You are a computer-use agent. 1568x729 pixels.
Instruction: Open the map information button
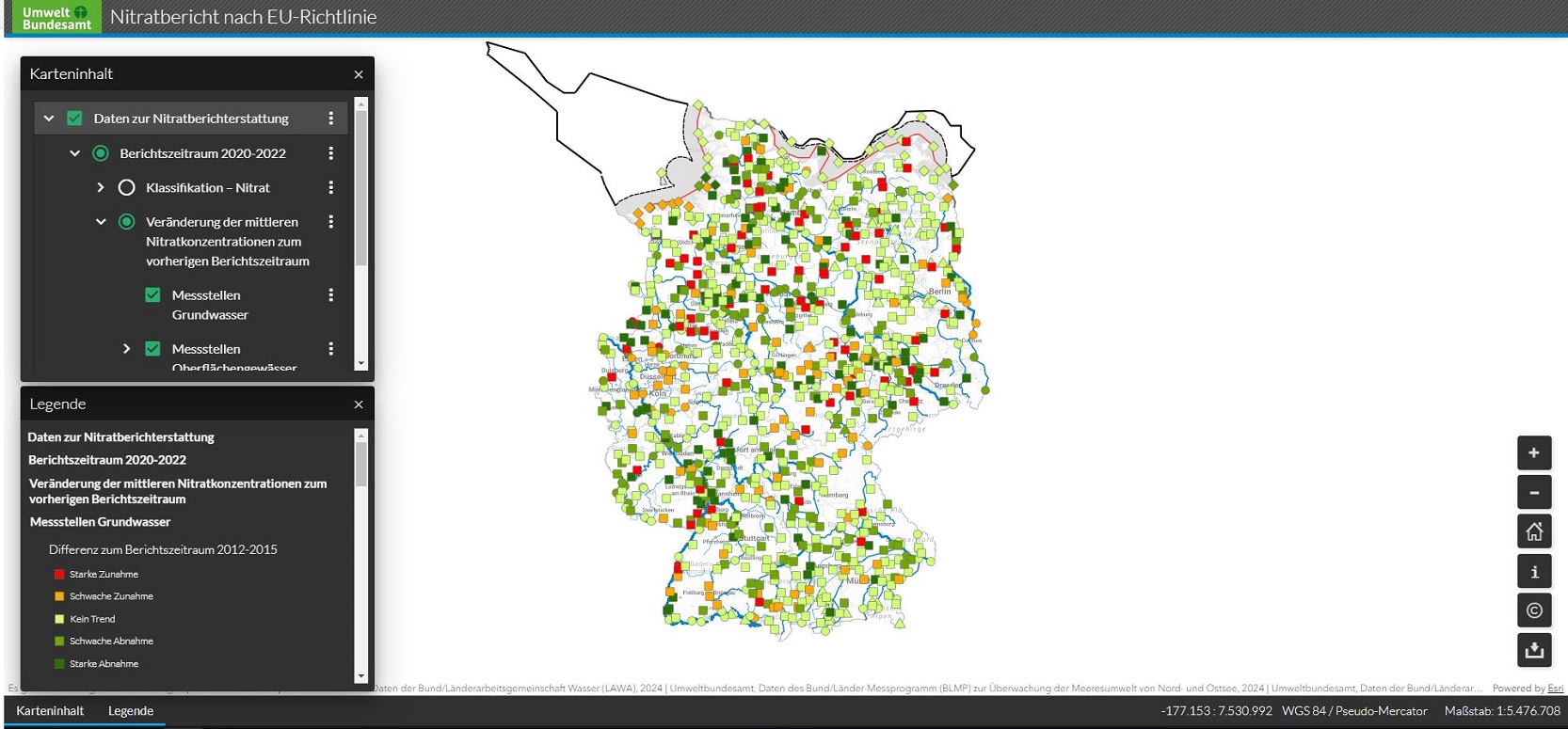[x=1533, y=572]
